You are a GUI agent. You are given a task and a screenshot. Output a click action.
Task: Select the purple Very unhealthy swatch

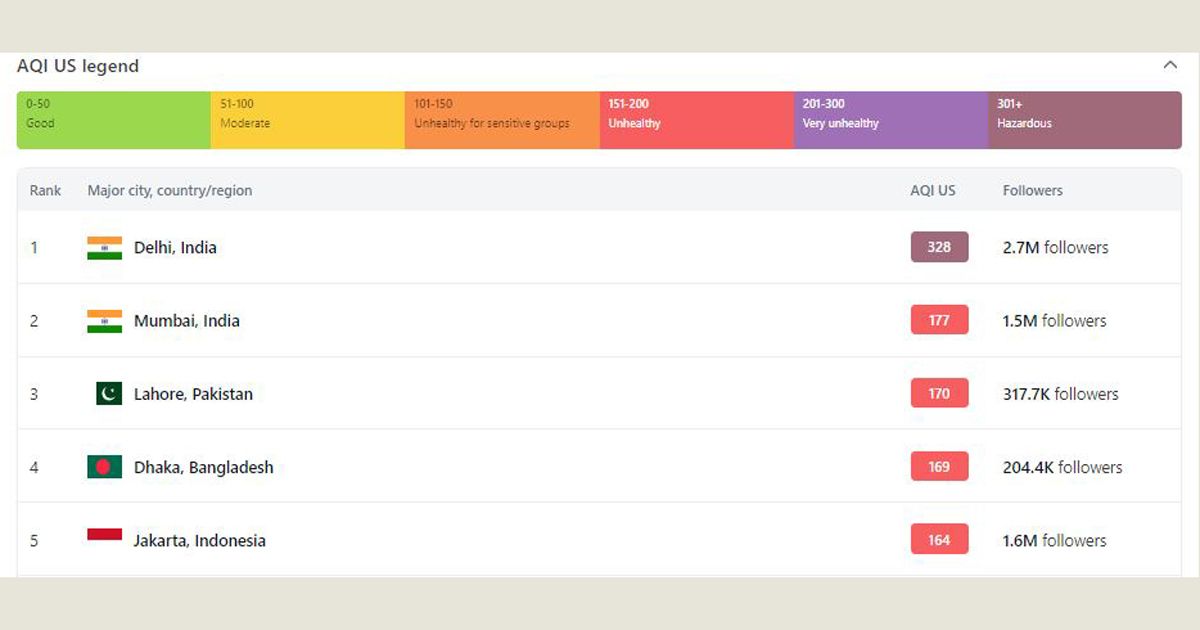[x=890, y=120]
